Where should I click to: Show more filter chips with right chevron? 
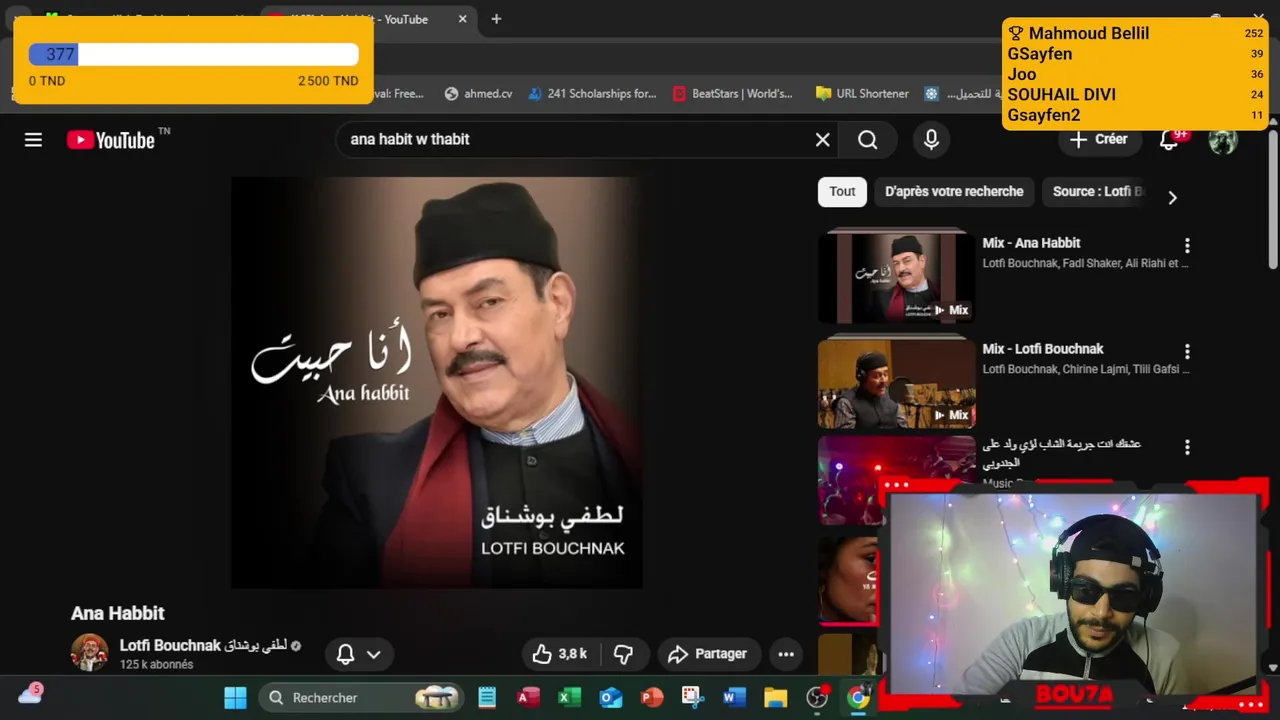click(x=1172, y=197)
